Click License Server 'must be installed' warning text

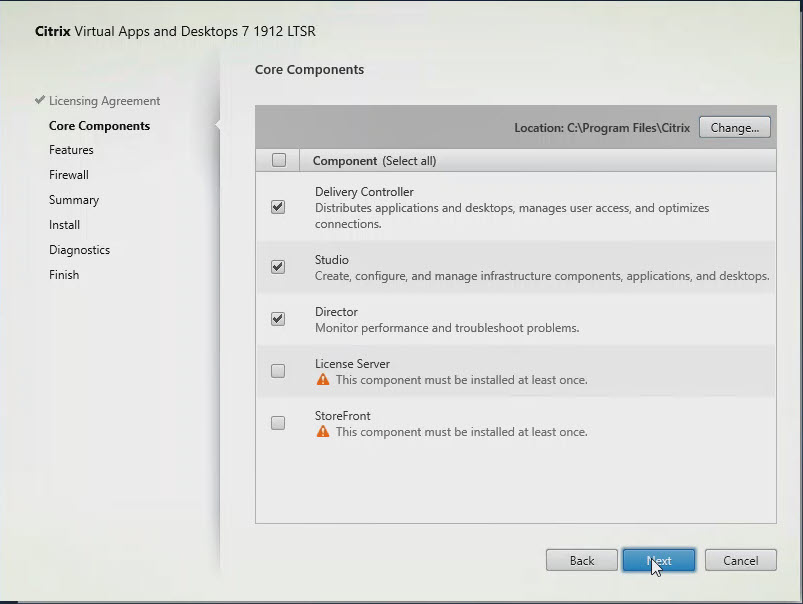(461, 380)
